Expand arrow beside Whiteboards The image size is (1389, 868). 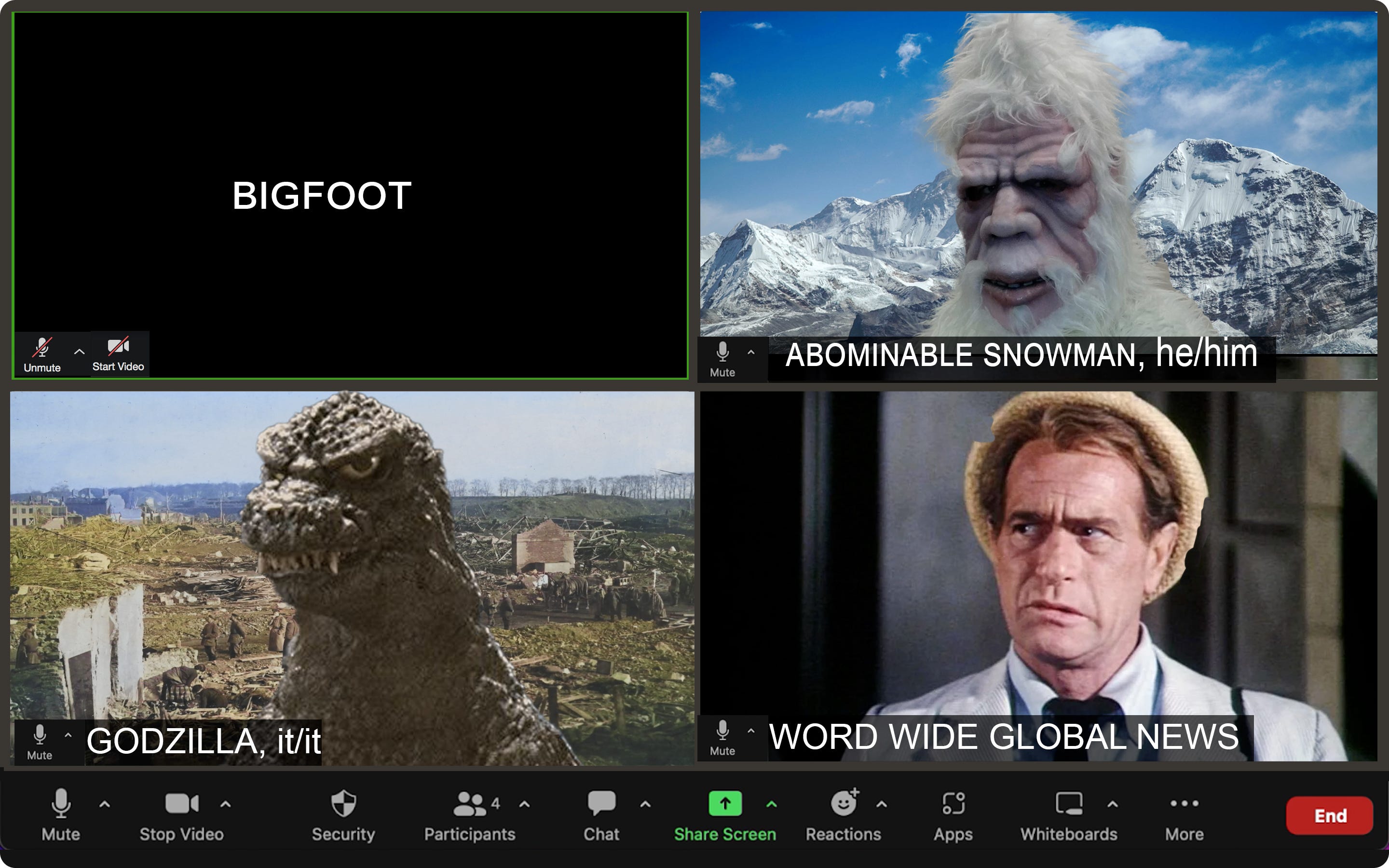[1112, 804]
